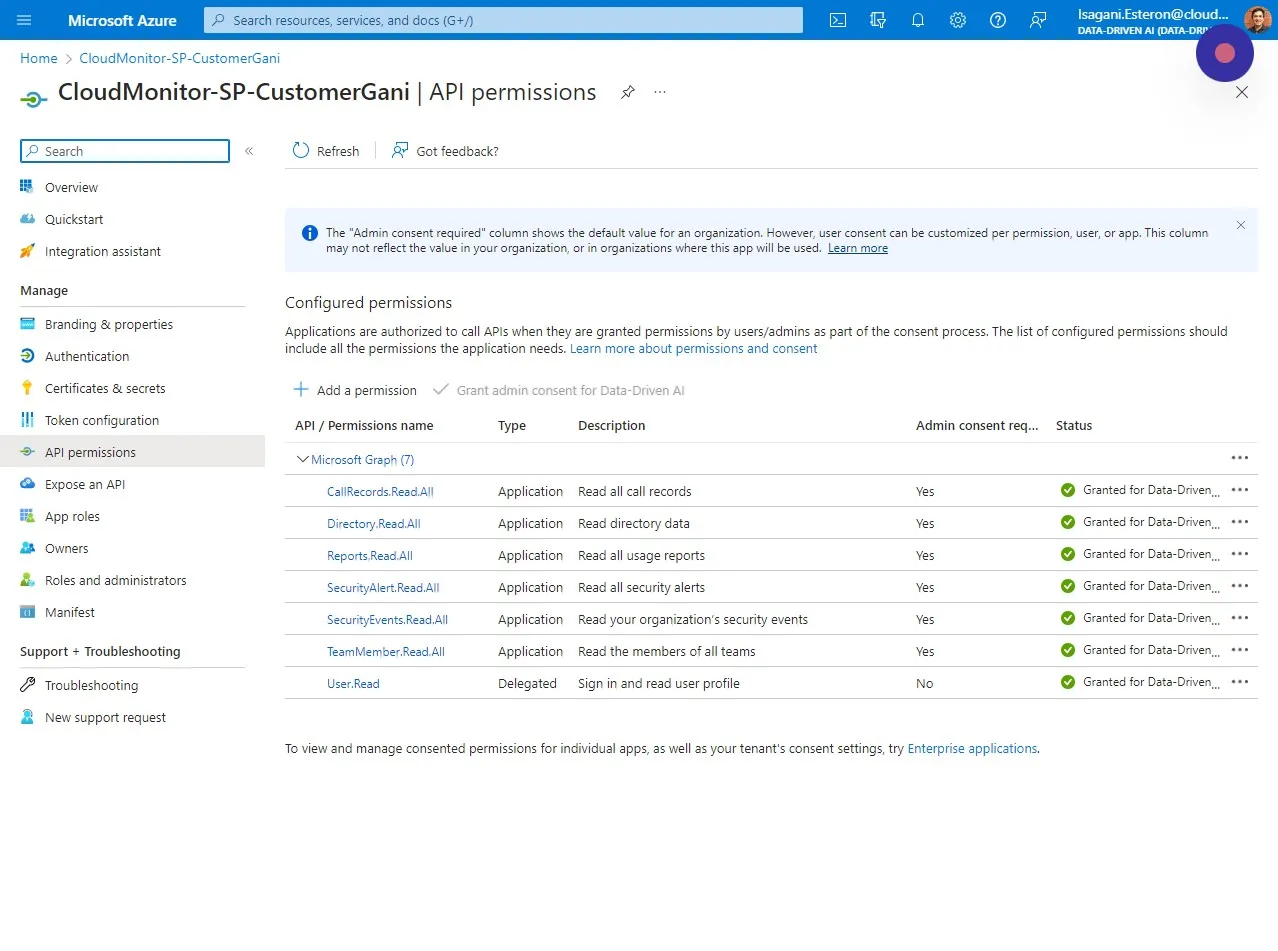Open Reports.Read.All permission
The height and width of the screenshot is (951, 1278).
coord(370,556)
